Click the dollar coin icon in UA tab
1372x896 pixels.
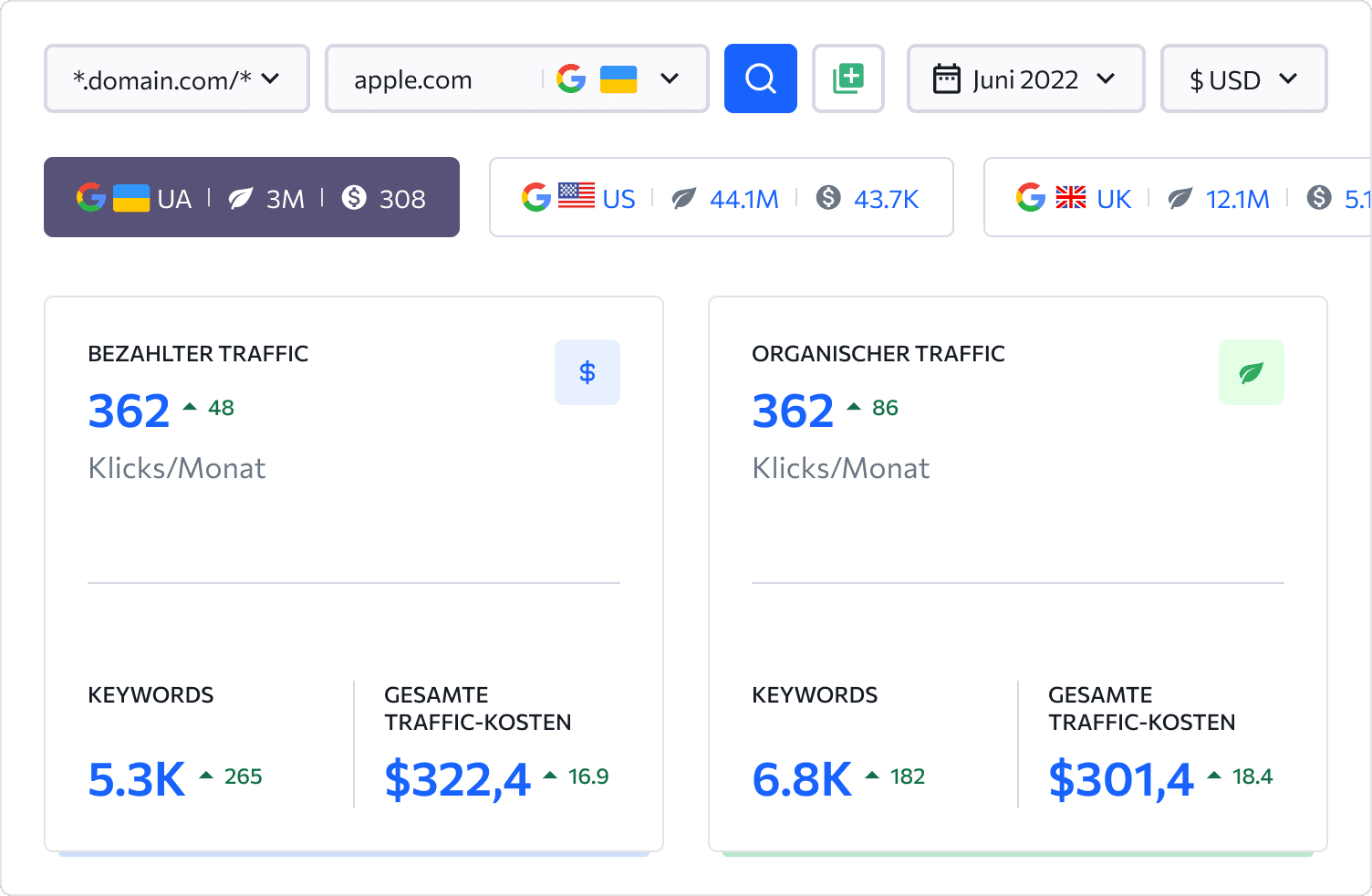point(354,197)
